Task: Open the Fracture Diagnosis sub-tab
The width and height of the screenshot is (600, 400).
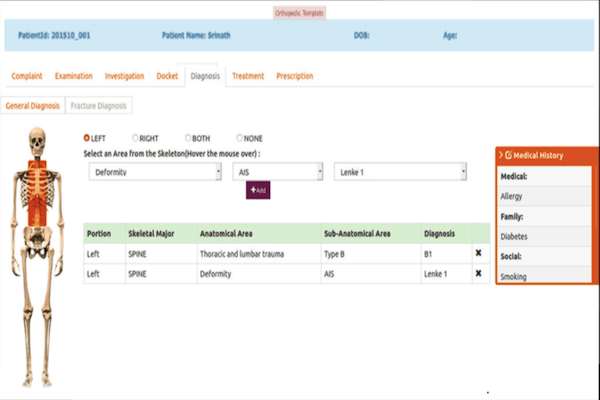Action: pos(99,106)
